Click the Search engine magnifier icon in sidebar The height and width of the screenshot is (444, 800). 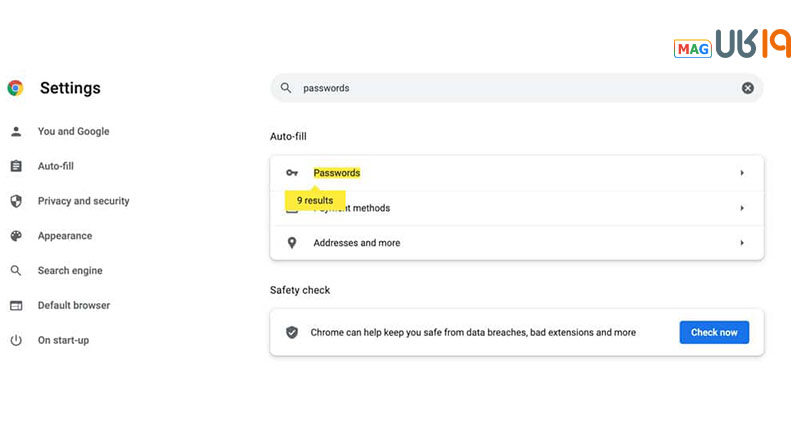(x=16, y=271)
